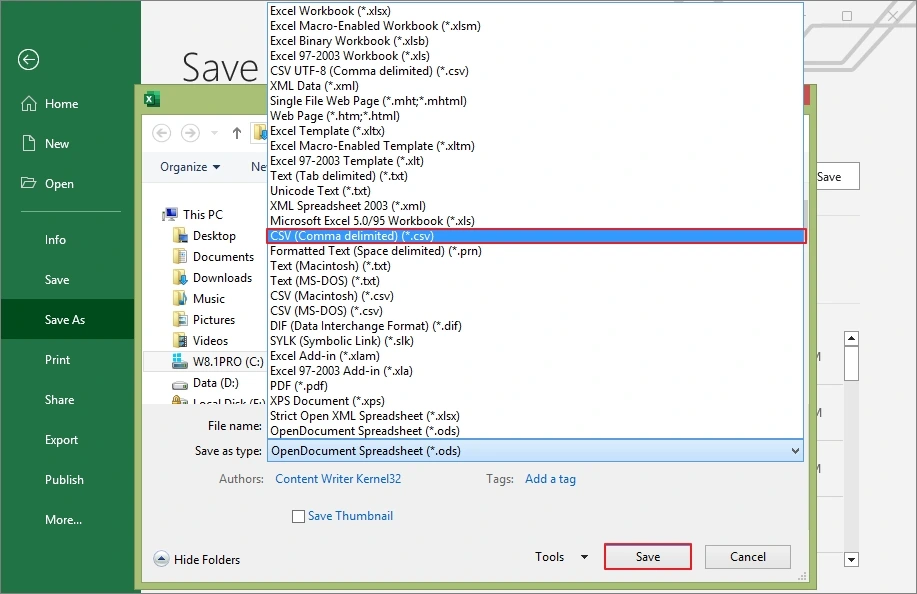Screen dimensions: 917x594
Task: Click the Excel icon in dialog title bar
Action: 151,99
